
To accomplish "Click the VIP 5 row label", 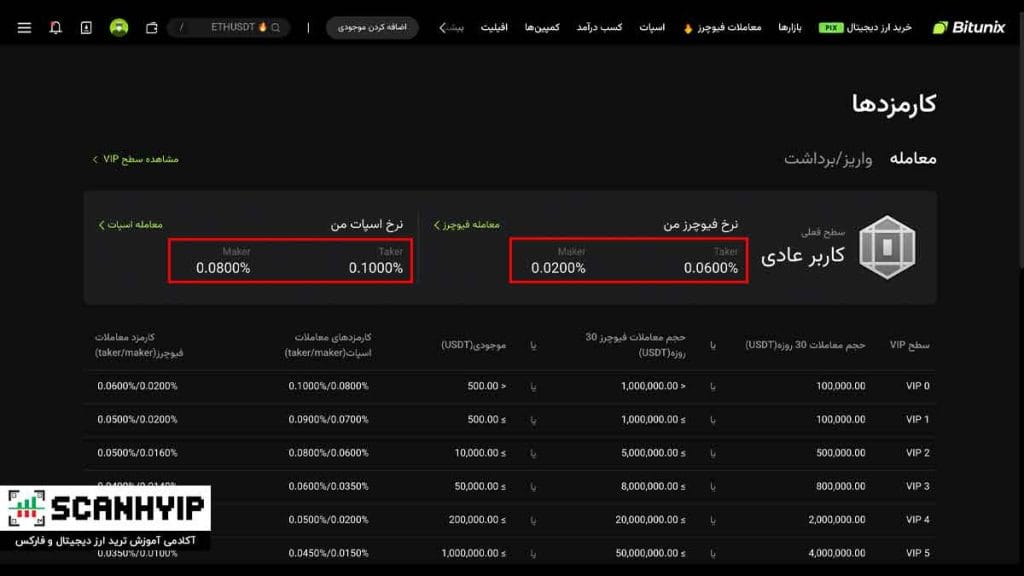I will pyautogui.click(x=918, y=553).
